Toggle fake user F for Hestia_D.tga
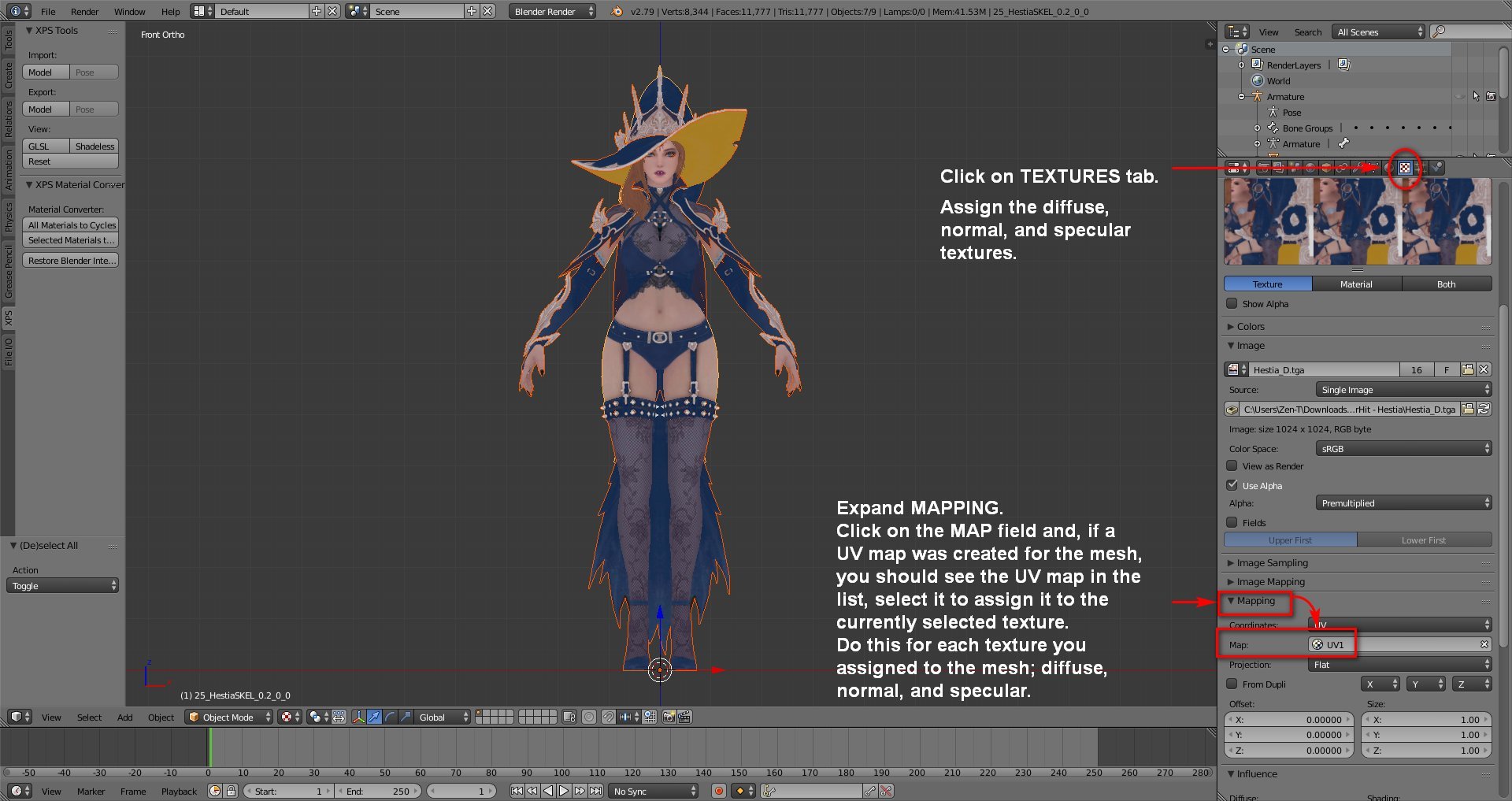1512x801 pixels. (1446, 369)
